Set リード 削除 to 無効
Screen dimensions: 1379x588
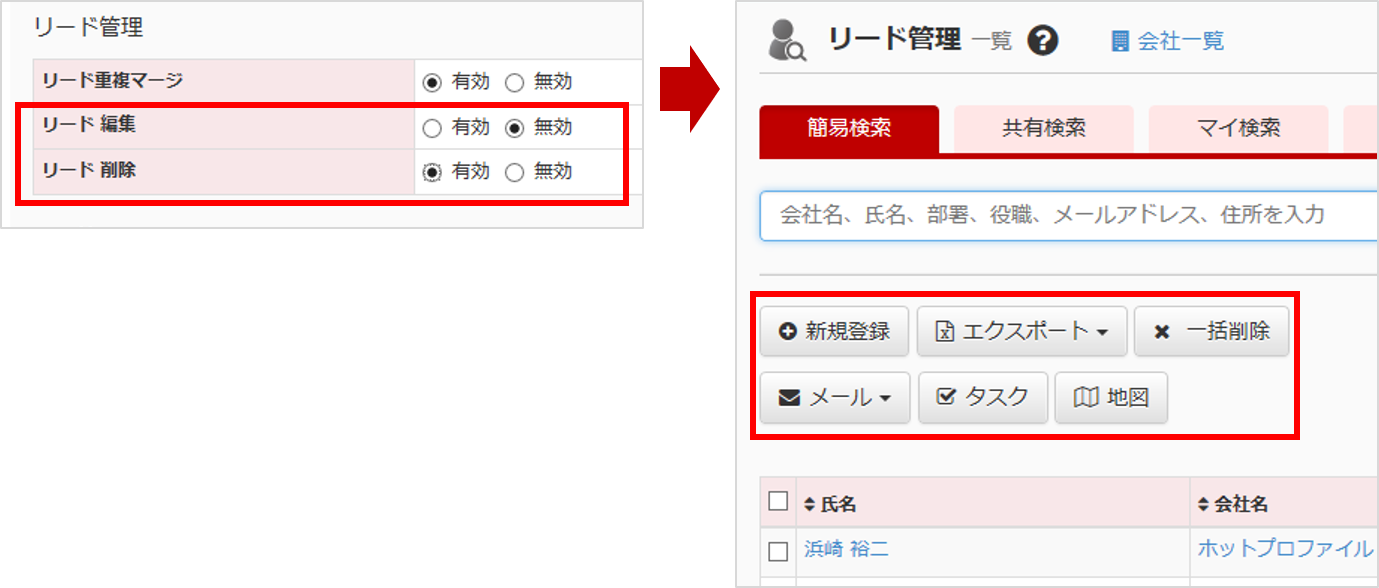[x=514, y=172]
